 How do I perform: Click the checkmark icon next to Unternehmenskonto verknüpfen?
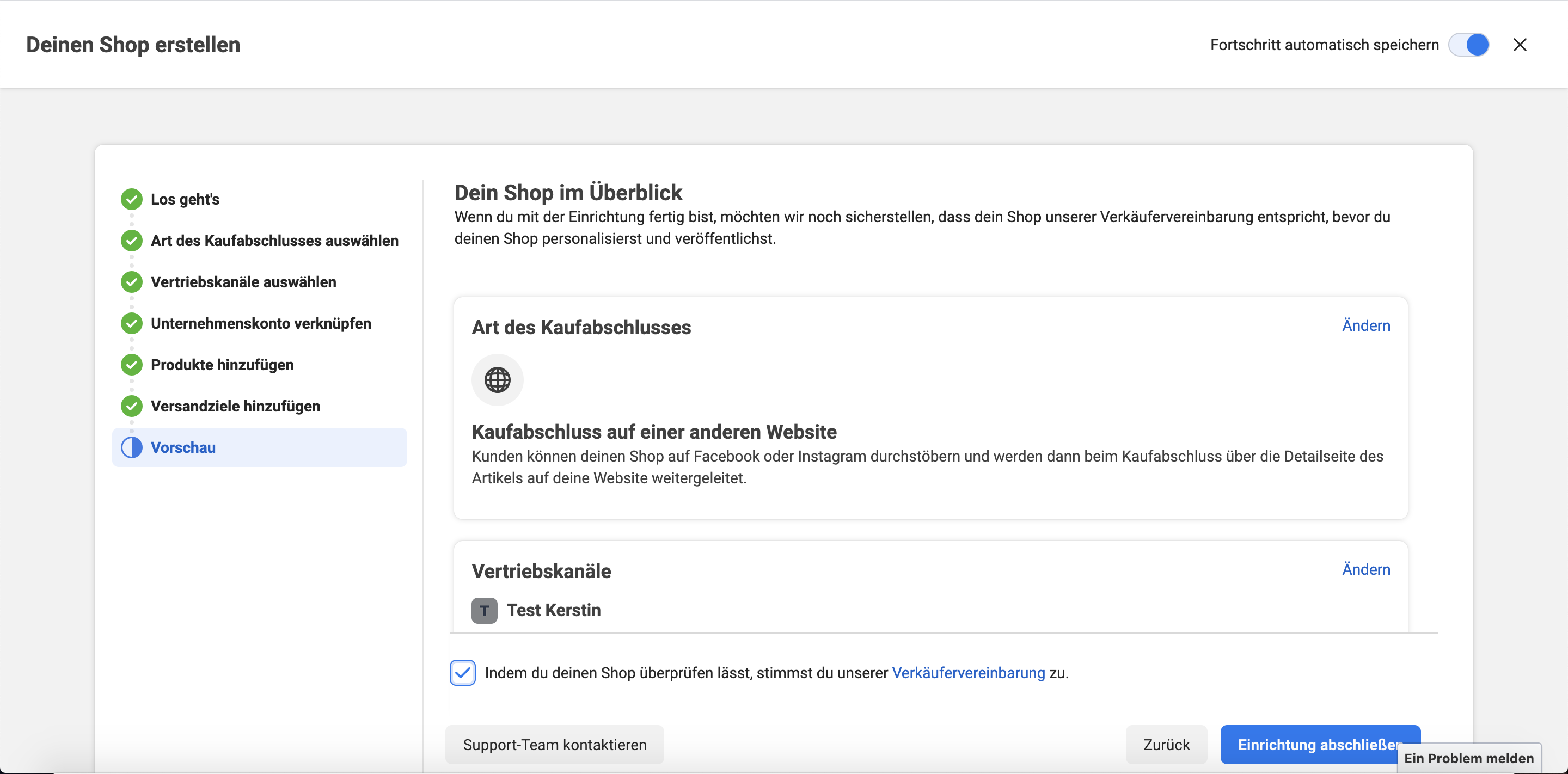[x=131, y=323]
